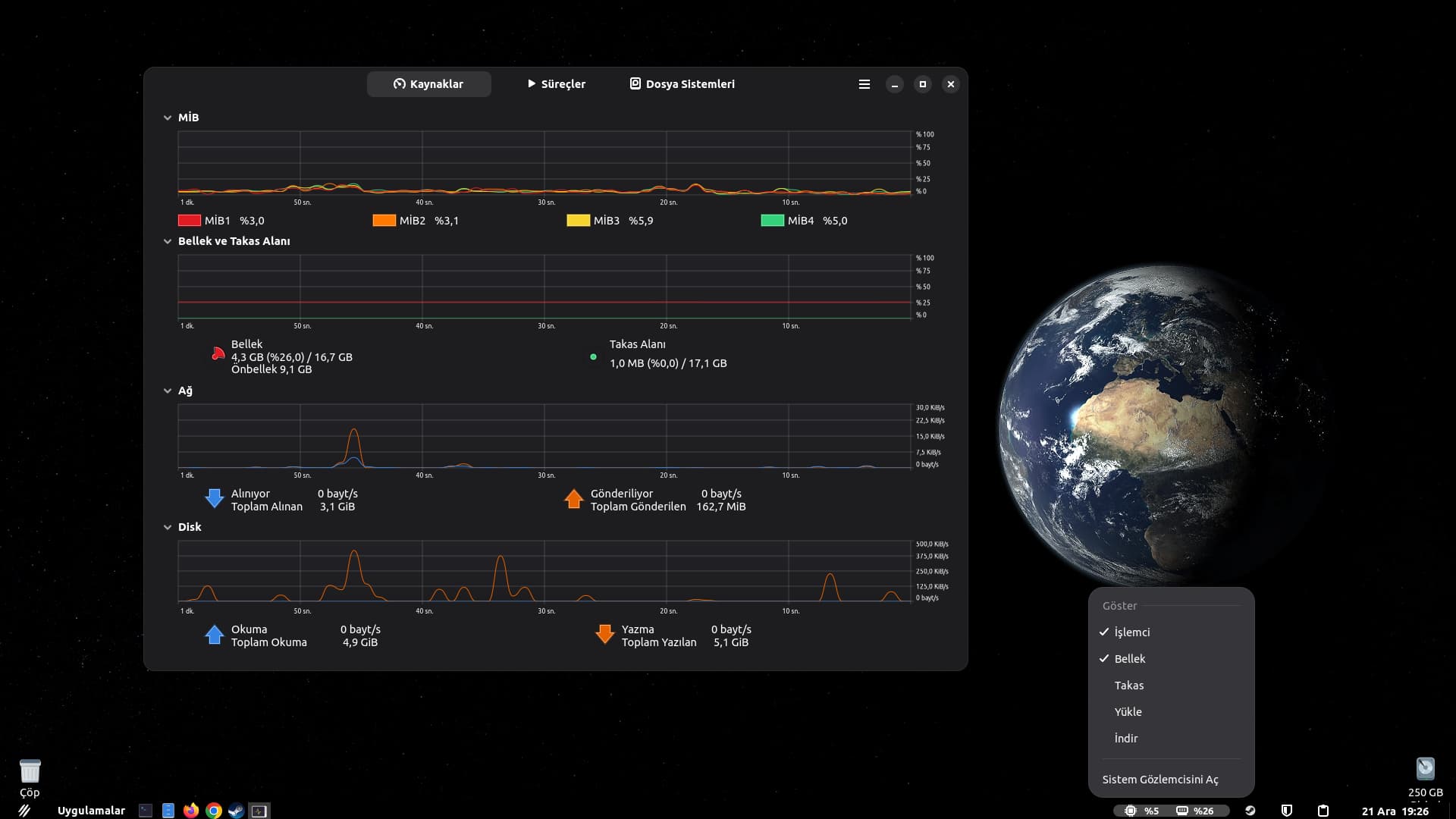Enable Takas in the Göster menu
1456x819 pixels.
(1128, 686)
